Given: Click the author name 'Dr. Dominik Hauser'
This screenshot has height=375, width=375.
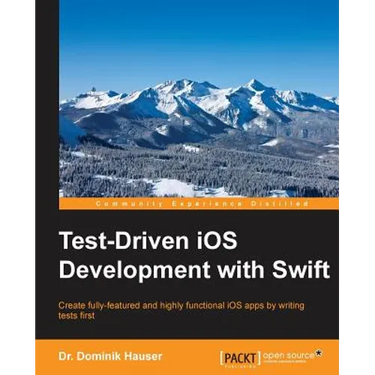Looking at the screenshot, I should click(x=110, y=356).
